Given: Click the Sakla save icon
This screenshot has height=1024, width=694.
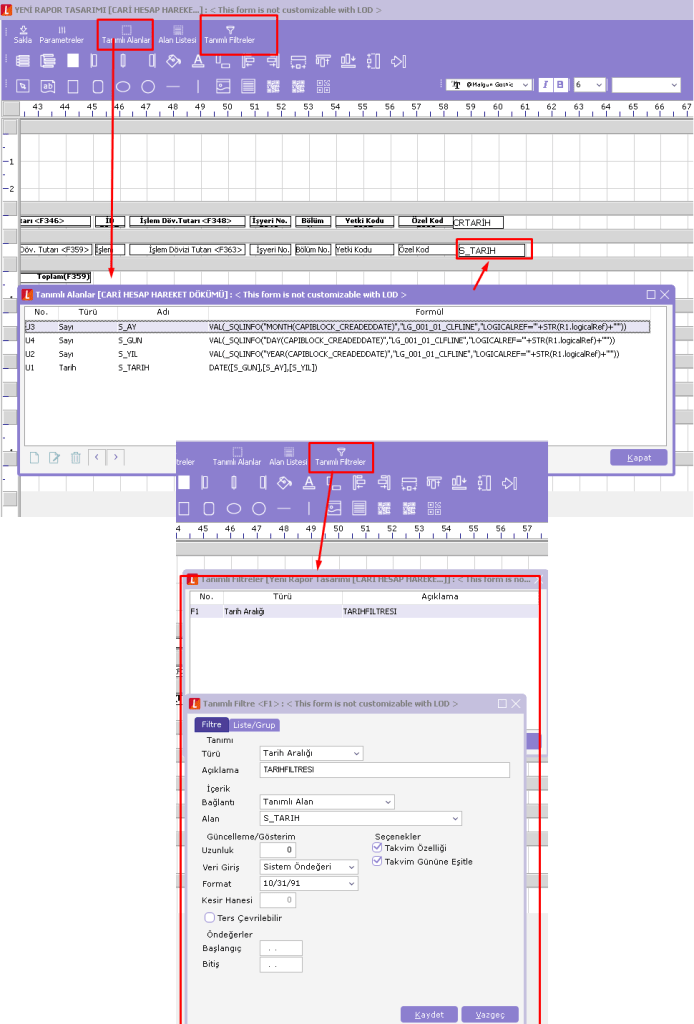Looking at the screenshot, I should [x=23, y=30].
